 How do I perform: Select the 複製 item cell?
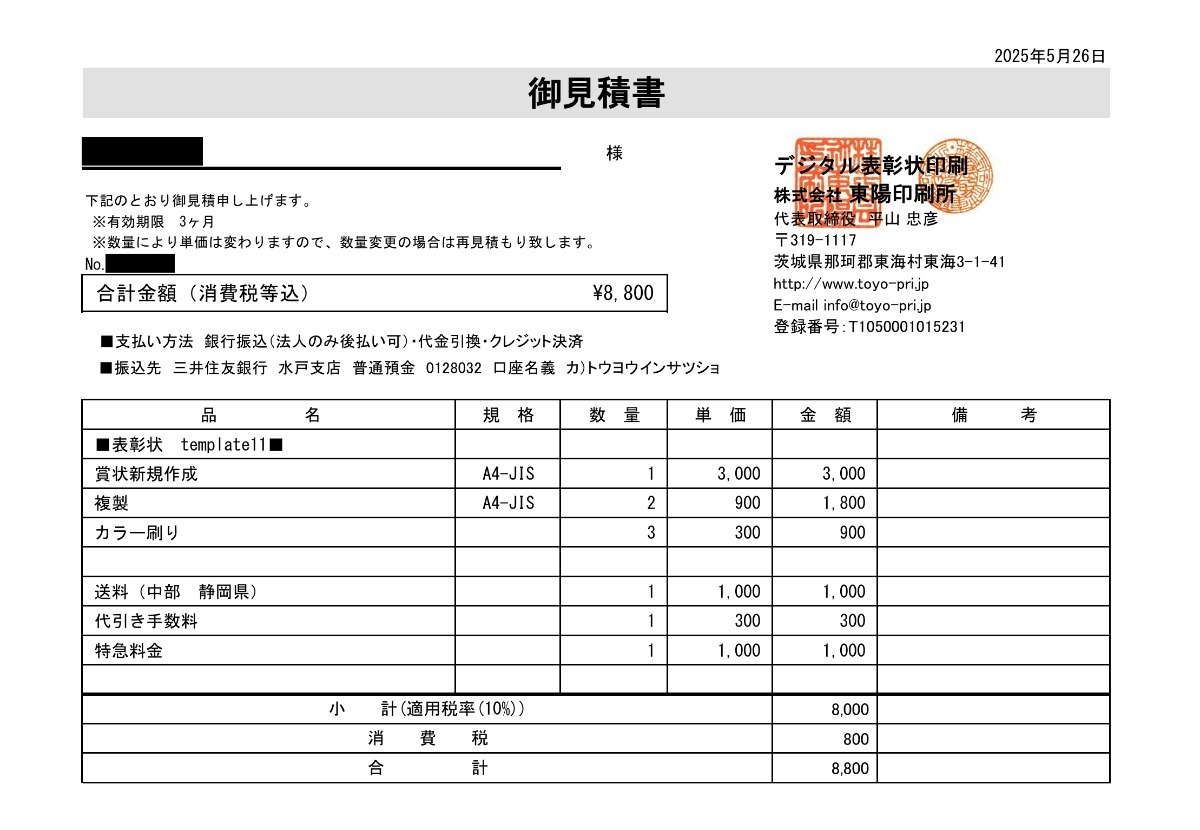268,503
